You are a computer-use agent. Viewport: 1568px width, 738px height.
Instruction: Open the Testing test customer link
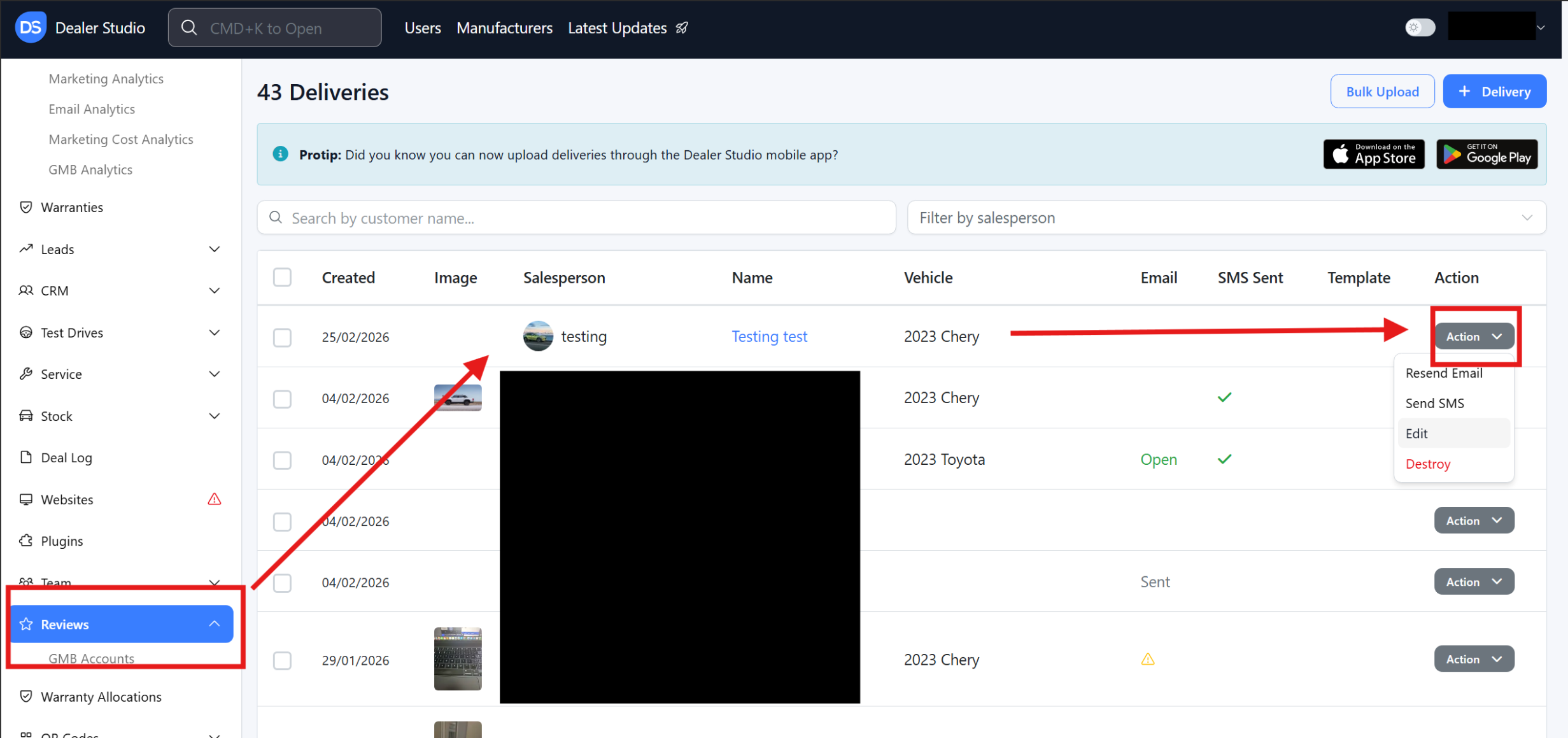pyautogui.click(x=769, y=336)
